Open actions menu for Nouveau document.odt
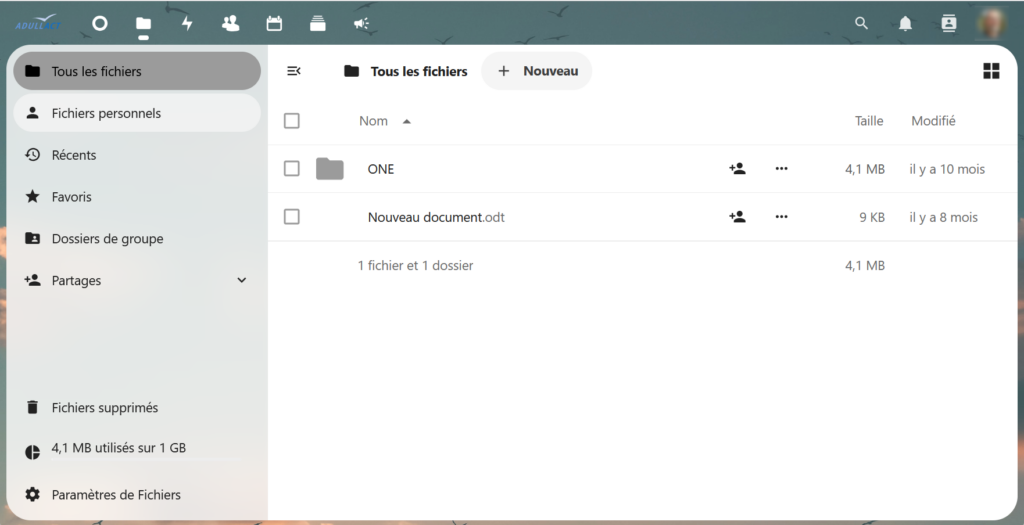Image resolution: width=1024 pixels, height=525 pixels. [782, 217]
